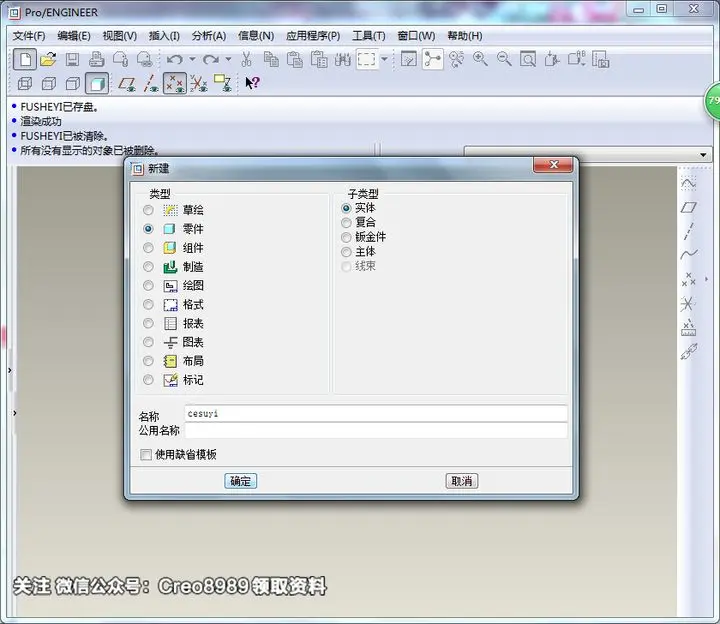Click the Print icon in toolbar
The width and height of the screenshot is (720, 624).
click(x=96, y=59)
